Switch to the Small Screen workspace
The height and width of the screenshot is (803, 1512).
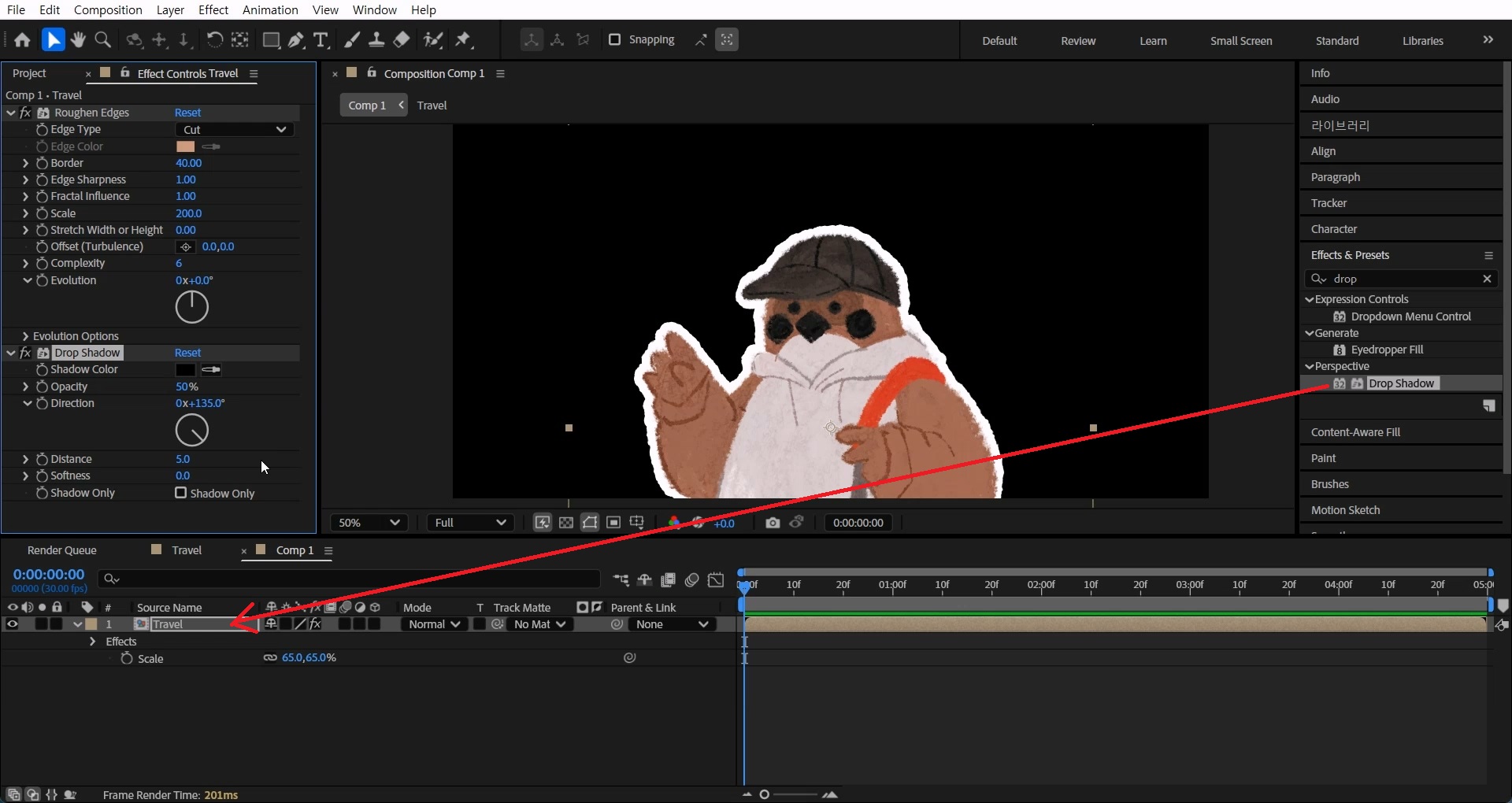click(x=1241, y=41)
